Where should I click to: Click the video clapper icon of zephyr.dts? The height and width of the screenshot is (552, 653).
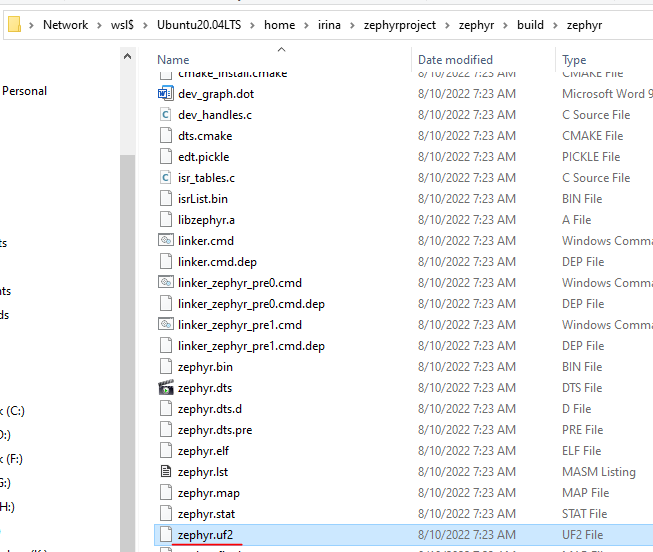166,387
